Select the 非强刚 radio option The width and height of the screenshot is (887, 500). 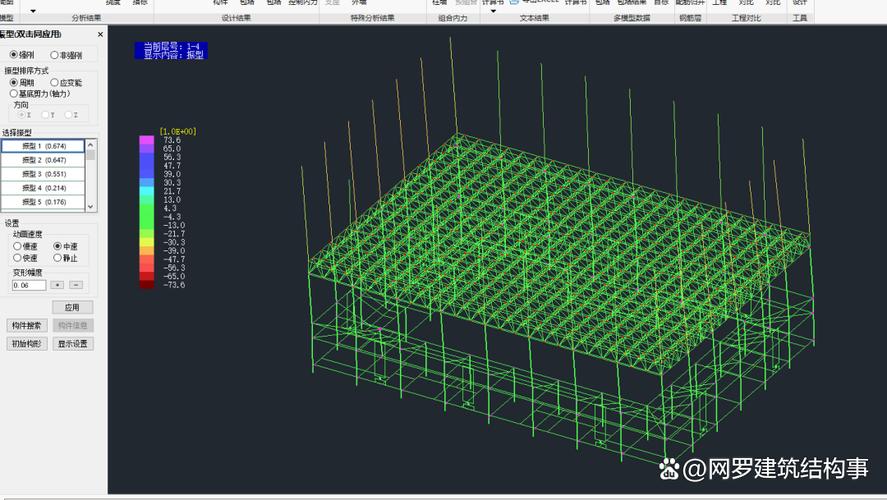tap(55, 55)
